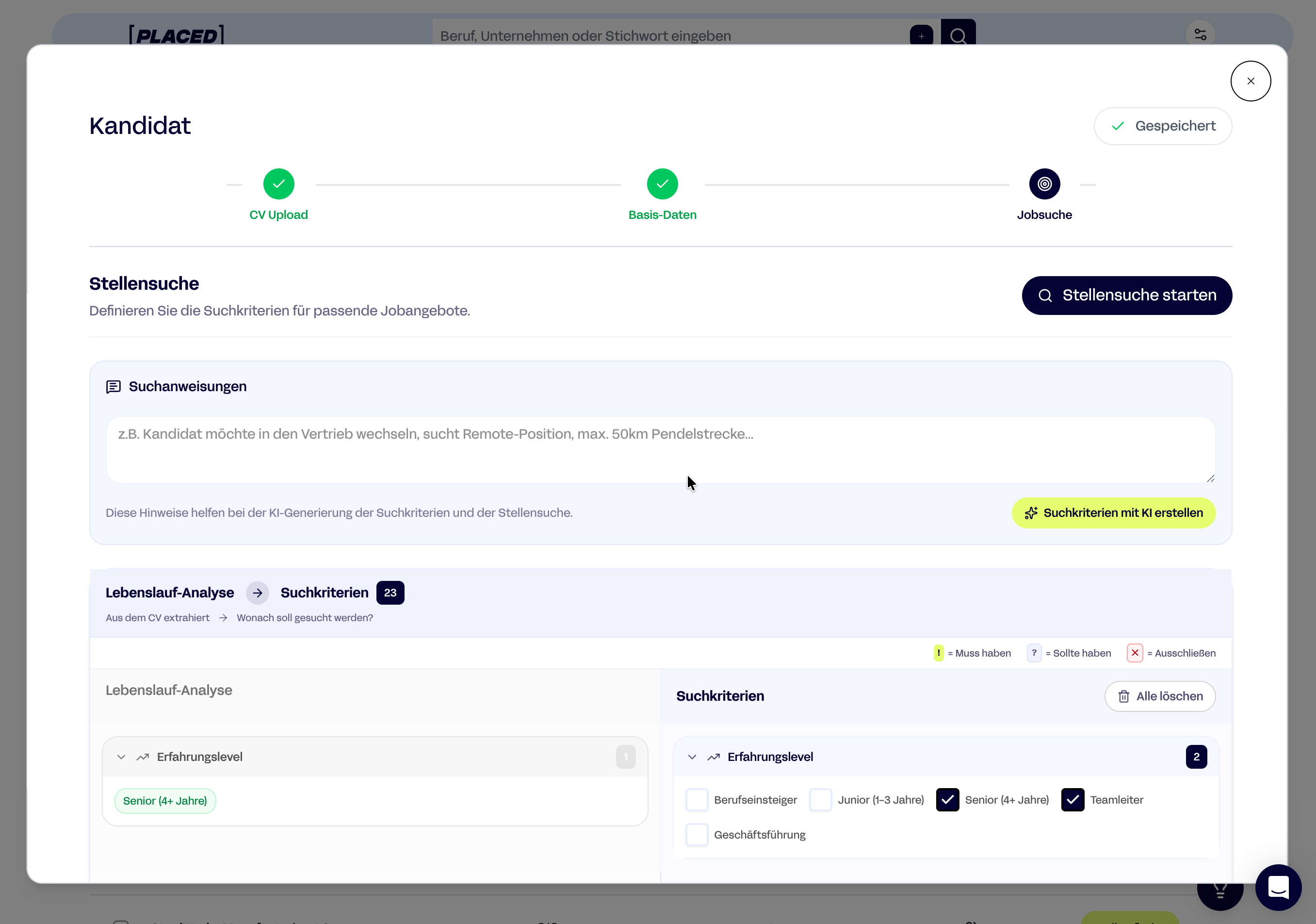Click the filter sliders icon in top bar
This screenshot has width=1316, height=924.
(x=1200, y=34)
